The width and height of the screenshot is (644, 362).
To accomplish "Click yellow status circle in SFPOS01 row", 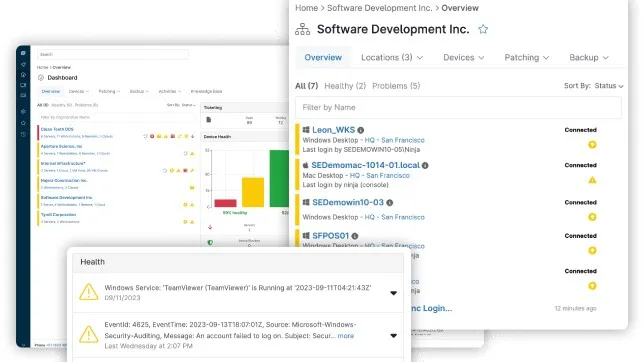I will pyautogui.click(x=592, y=251).
